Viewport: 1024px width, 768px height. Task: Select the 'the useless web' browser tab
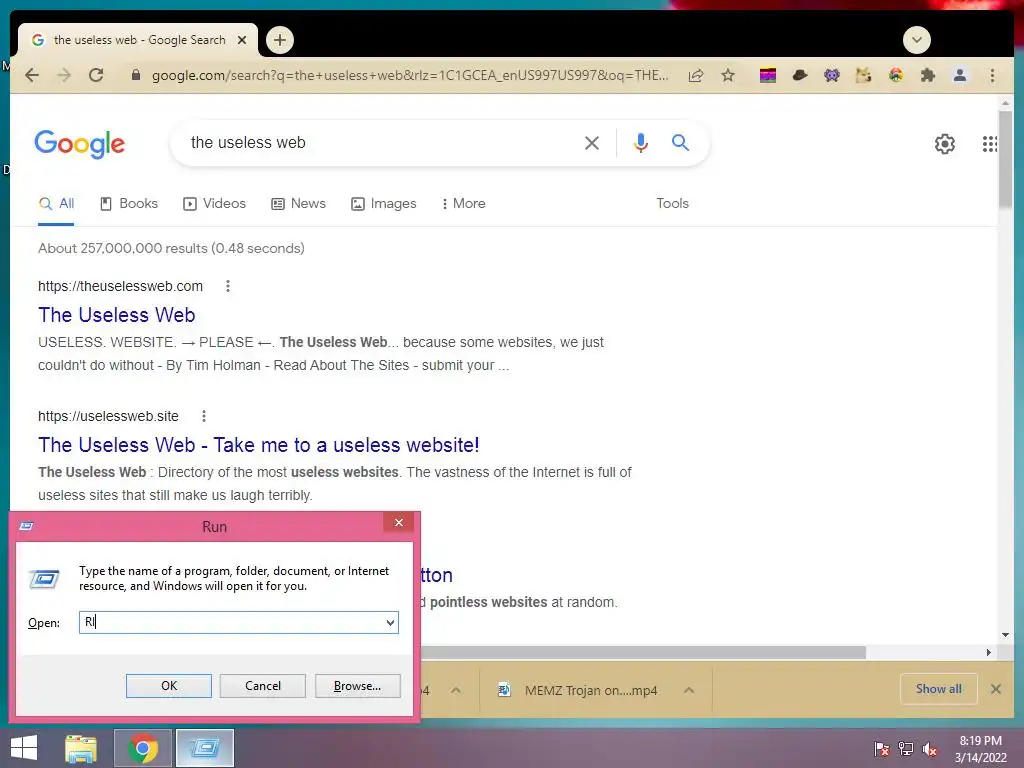[x=137, y=40]
